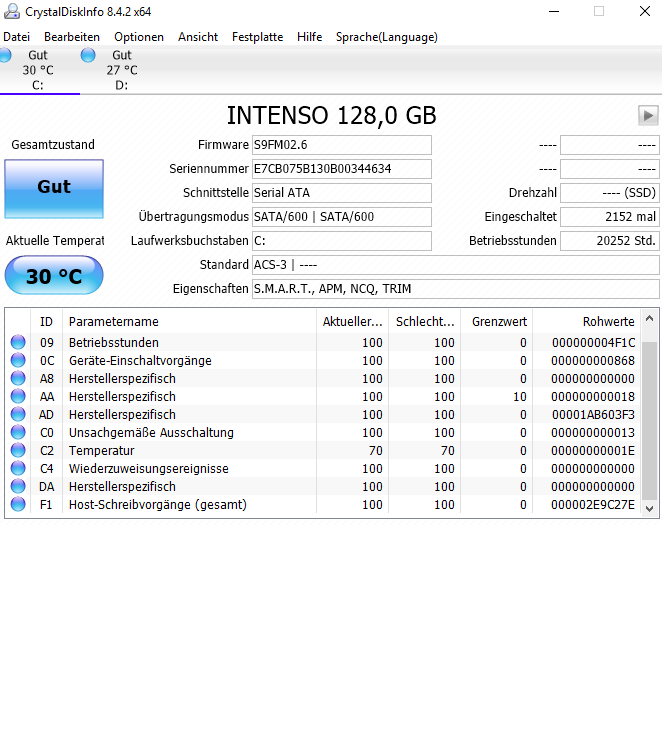
Task: Click the status orb for 0C Geräte-Einschaltvorgänge
Action: [x=18, y=360]
